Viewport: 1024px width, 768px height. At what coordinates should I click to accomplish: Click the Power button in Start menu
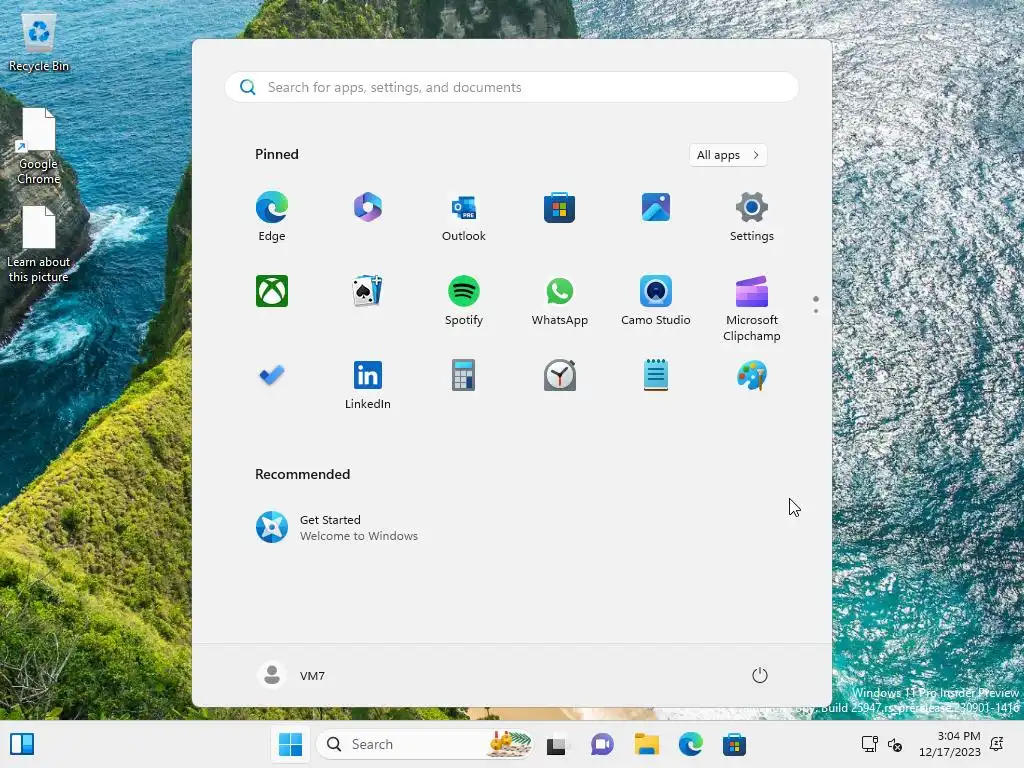point(760,675)
